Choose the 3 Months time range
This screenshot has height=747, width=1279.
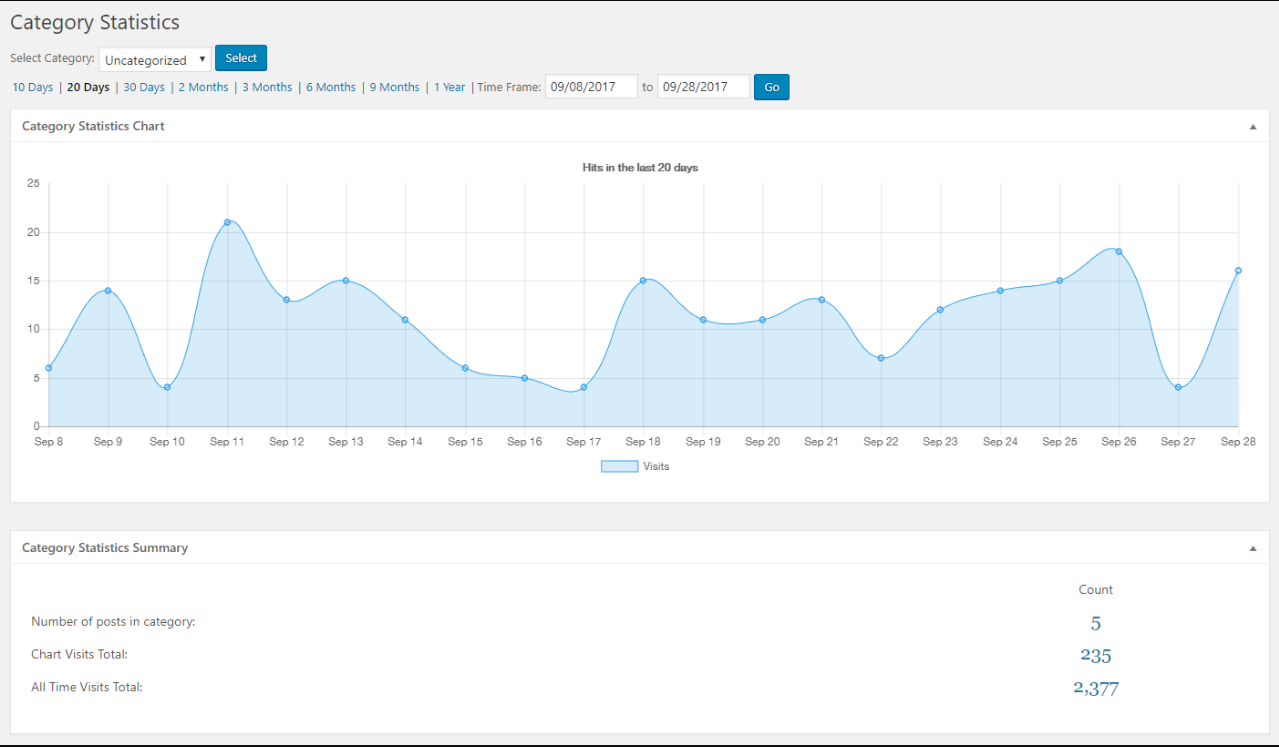(x=267, y=87)
